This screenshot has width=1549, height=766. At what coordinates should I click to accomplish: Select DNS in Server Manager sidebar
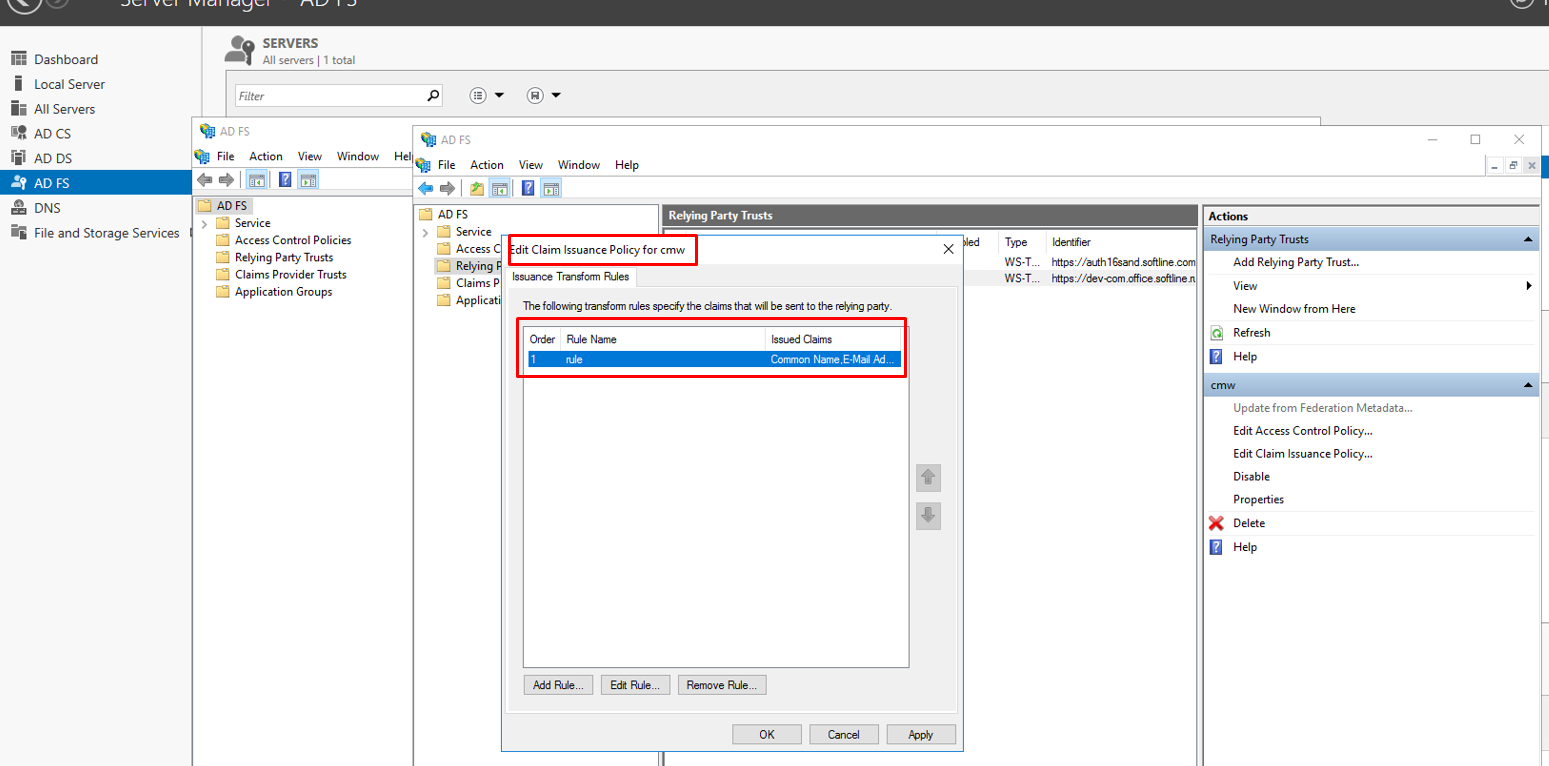pos(47,208)
